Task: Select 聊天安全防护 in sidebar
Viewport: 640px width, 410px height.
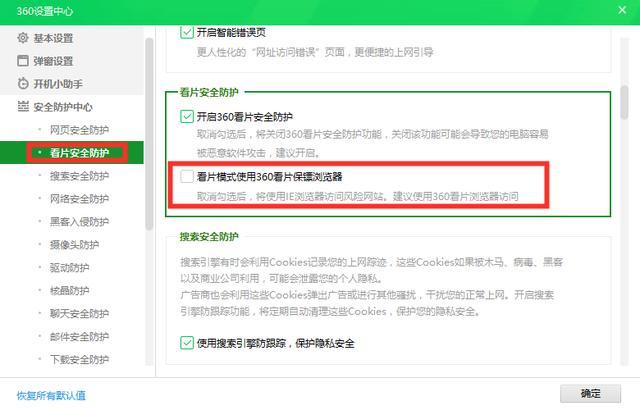Action: coord(72,313)
